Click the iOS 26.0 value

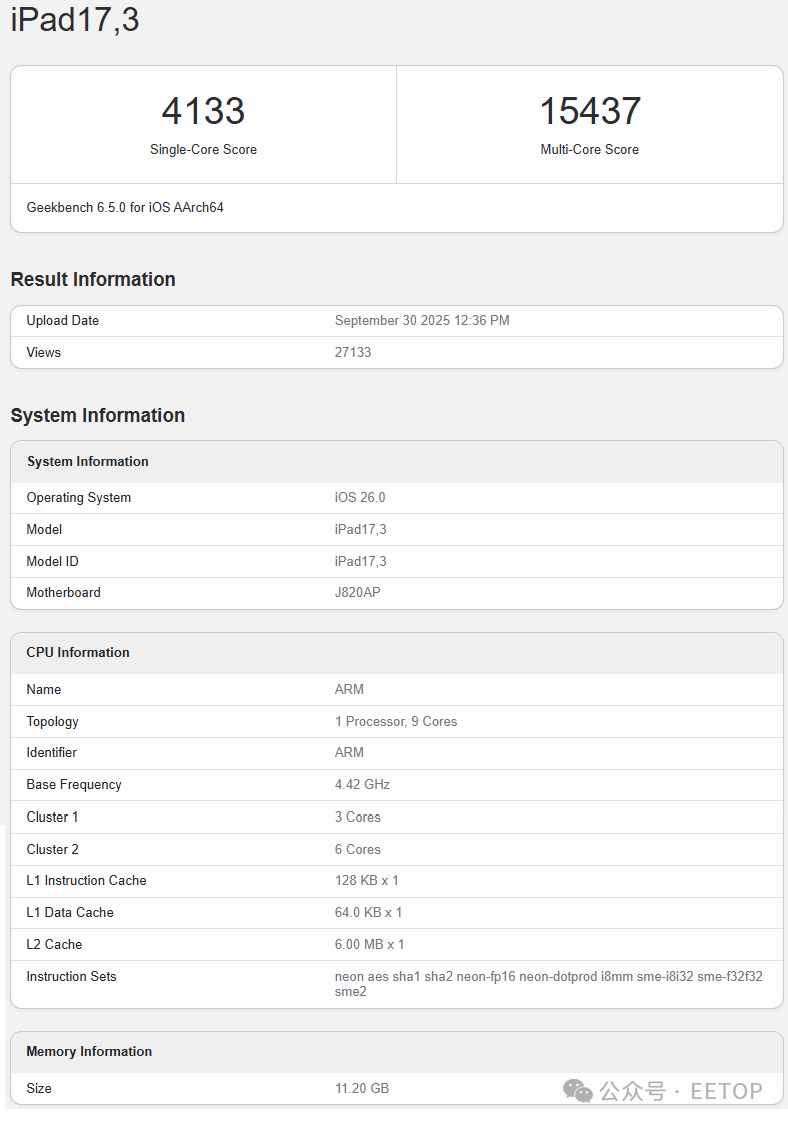tap(360, 497)
